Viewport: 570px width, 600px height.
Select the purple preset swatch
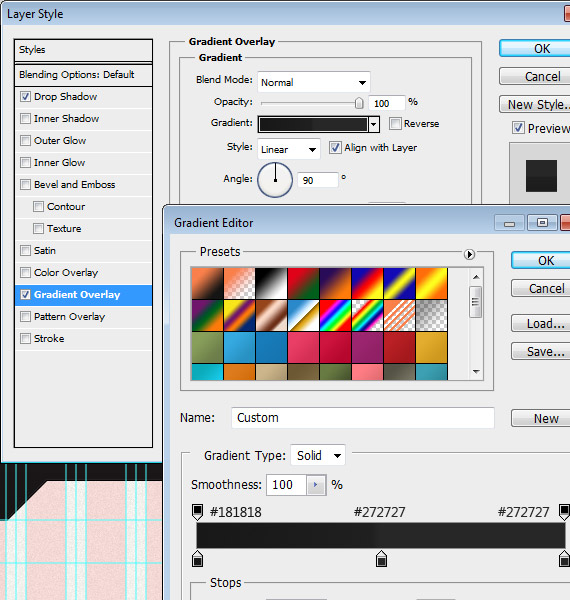pos(367,347)
